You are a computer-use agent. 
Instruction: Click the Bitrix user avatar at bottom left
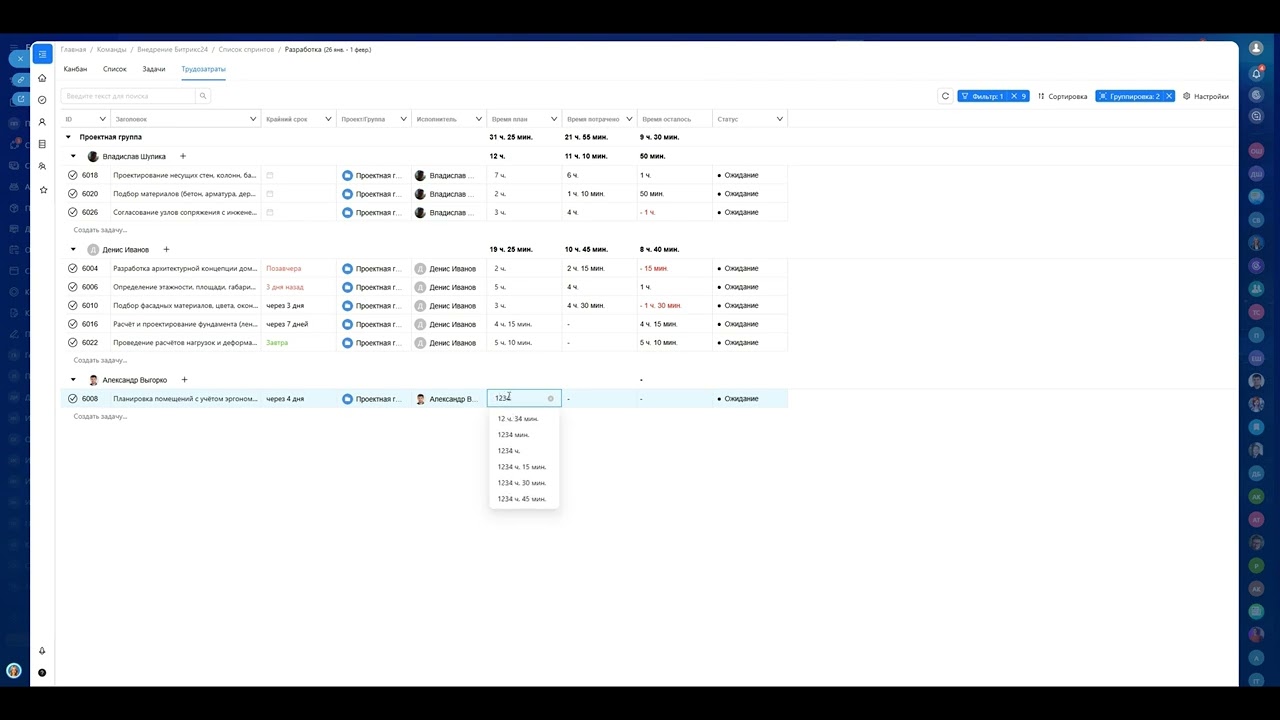(14, 671)
